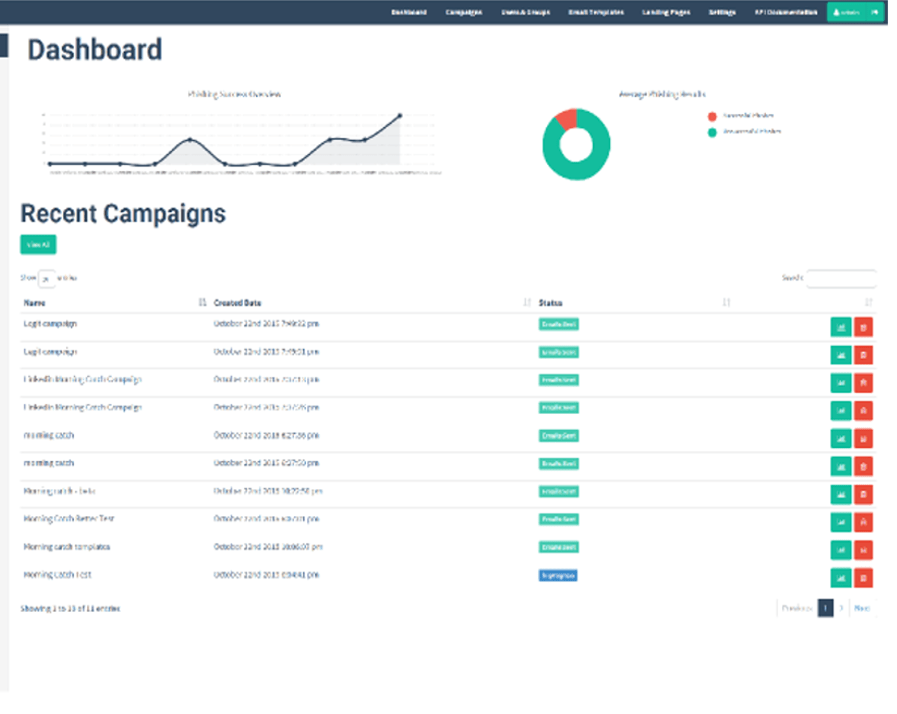Go to Next page of campaigns

click(x=862, y=608)
